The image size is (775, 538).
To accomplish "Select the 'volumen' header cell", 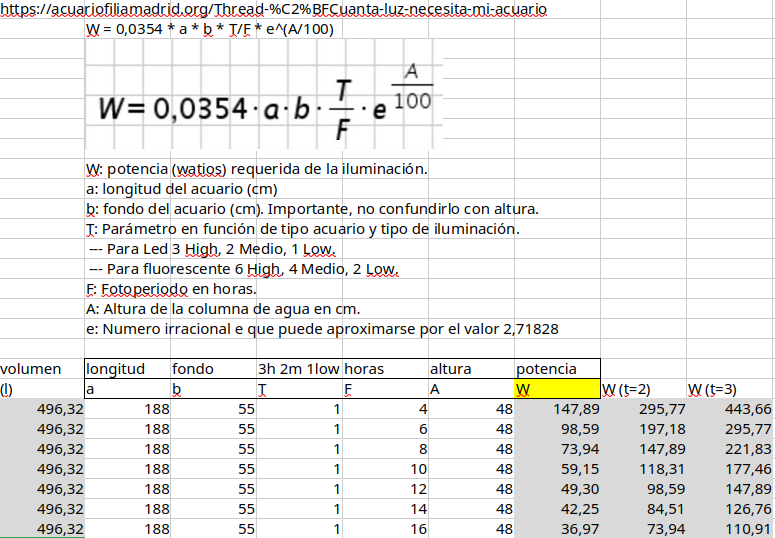I will [x=42, y=369].
